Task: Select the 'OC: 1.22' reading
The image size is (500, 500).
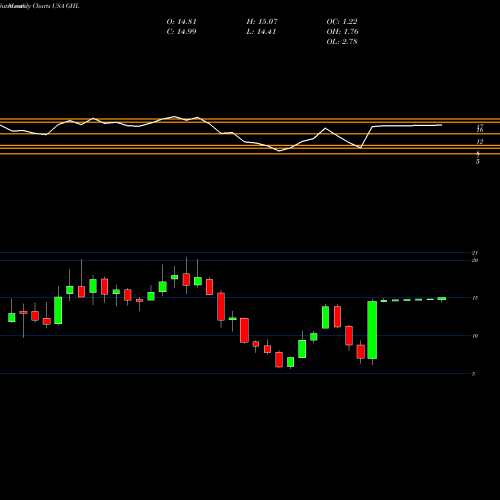Action: (x=342, y=22)
